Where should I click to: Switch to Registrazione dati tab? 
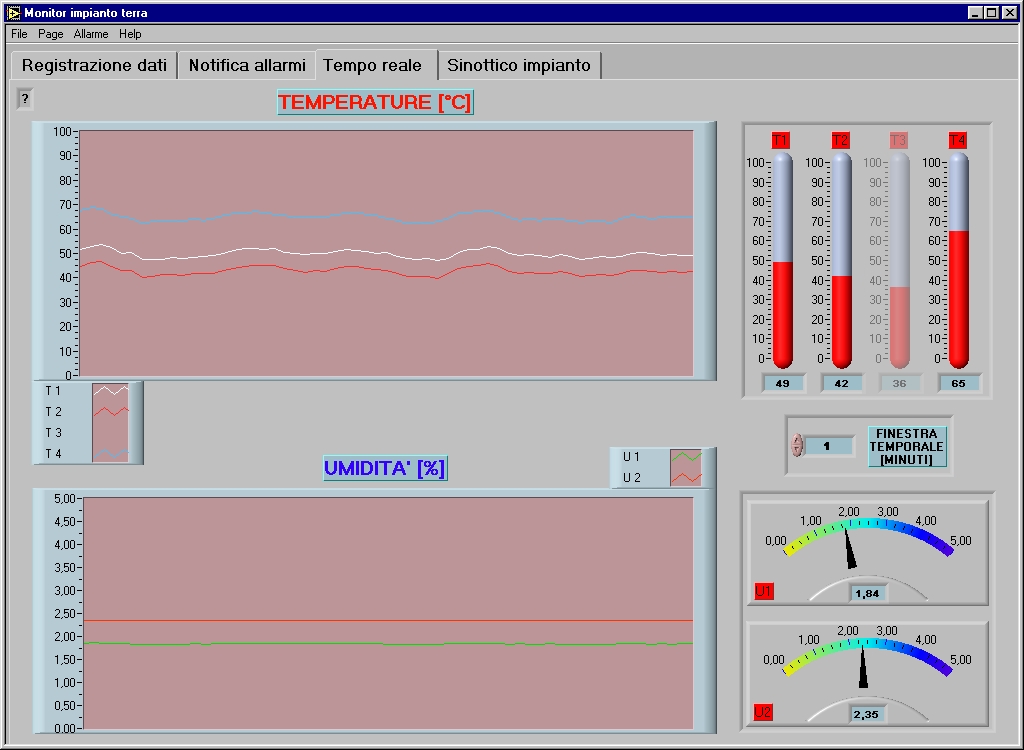94,65
